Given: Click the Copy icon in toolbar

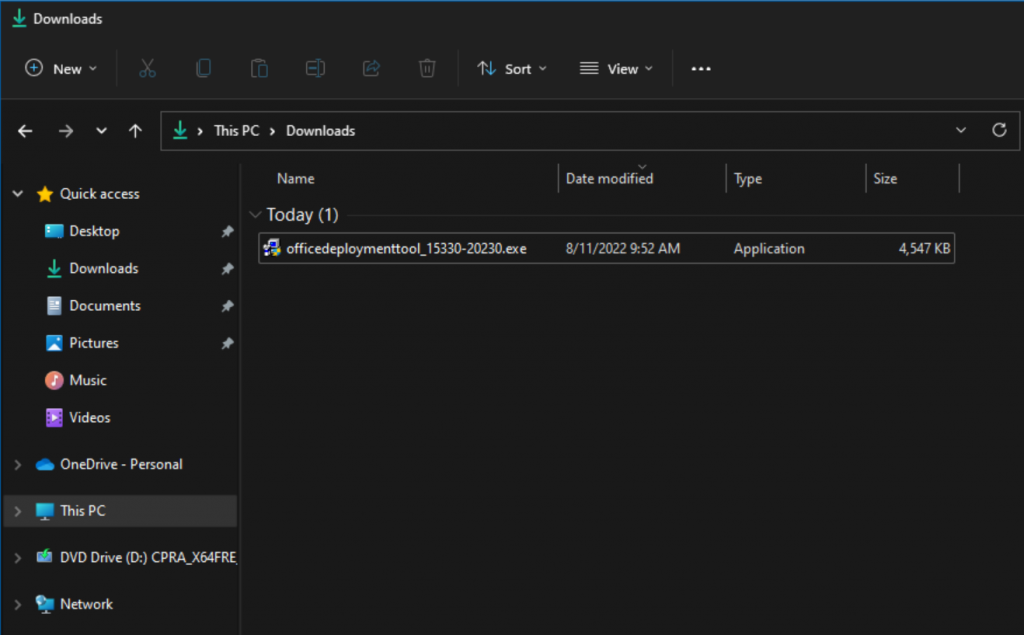Looking at the screenshot, I should [x=203, y=69].
